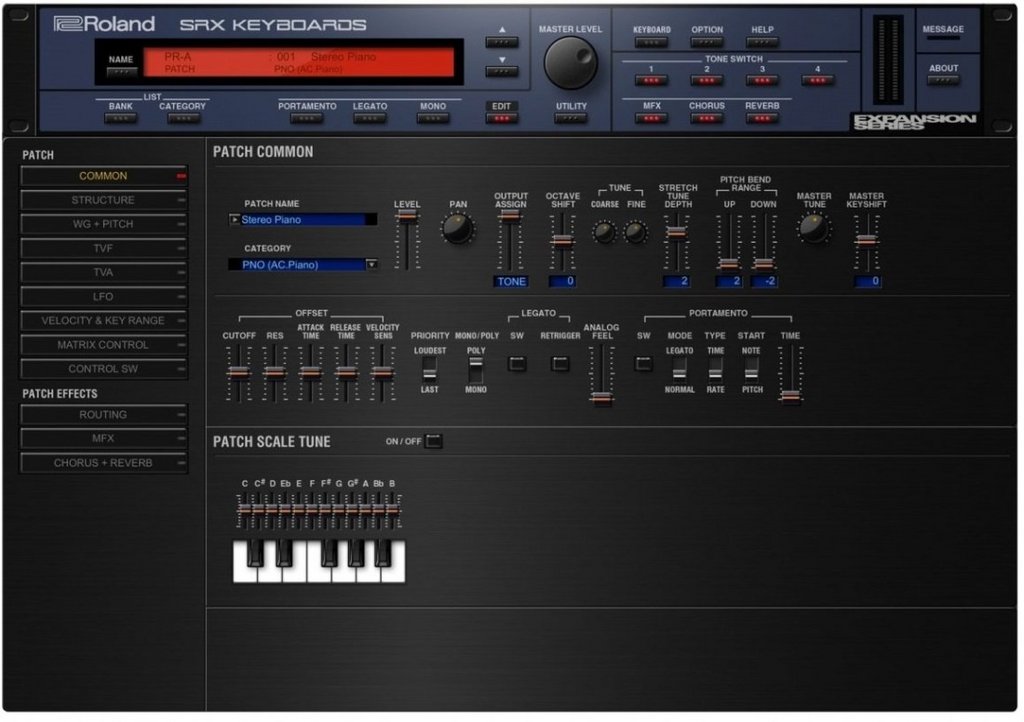Toggle the Legato SW checkbox
The image size is (1024, 722).
click(517, 364)
